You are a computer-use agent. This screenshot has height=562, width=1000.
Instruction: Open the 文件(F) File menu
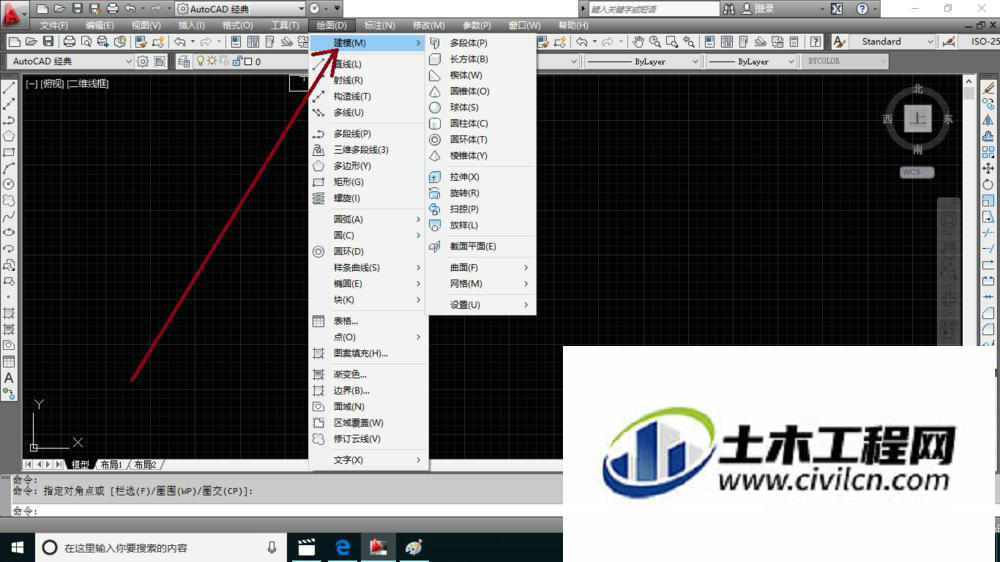[x=54, y=26]
